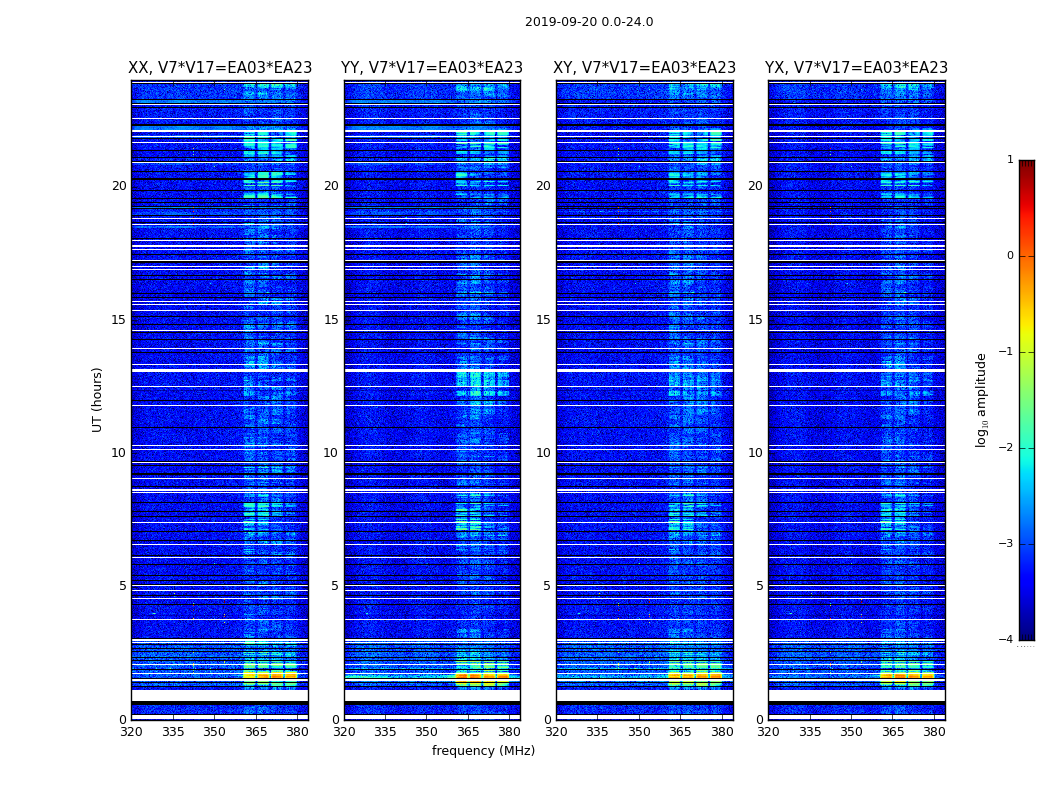Click the 5 hour tick left of YX panel
Screen dimensions: 1050x800
759,586
